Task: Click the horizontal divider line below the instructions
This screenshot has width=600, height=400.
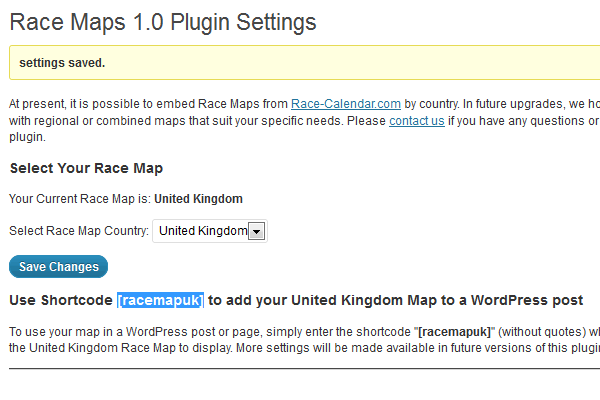Action: 305,369
